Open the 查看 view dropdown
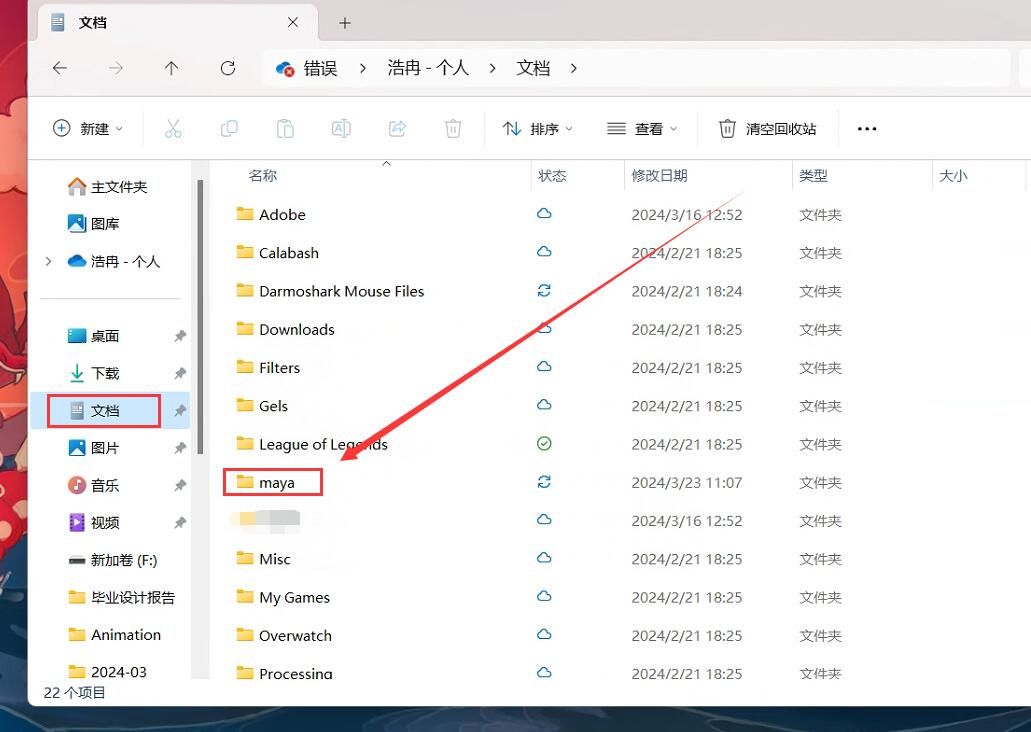This screenshot has height=732, width=1031. point(642,128)
